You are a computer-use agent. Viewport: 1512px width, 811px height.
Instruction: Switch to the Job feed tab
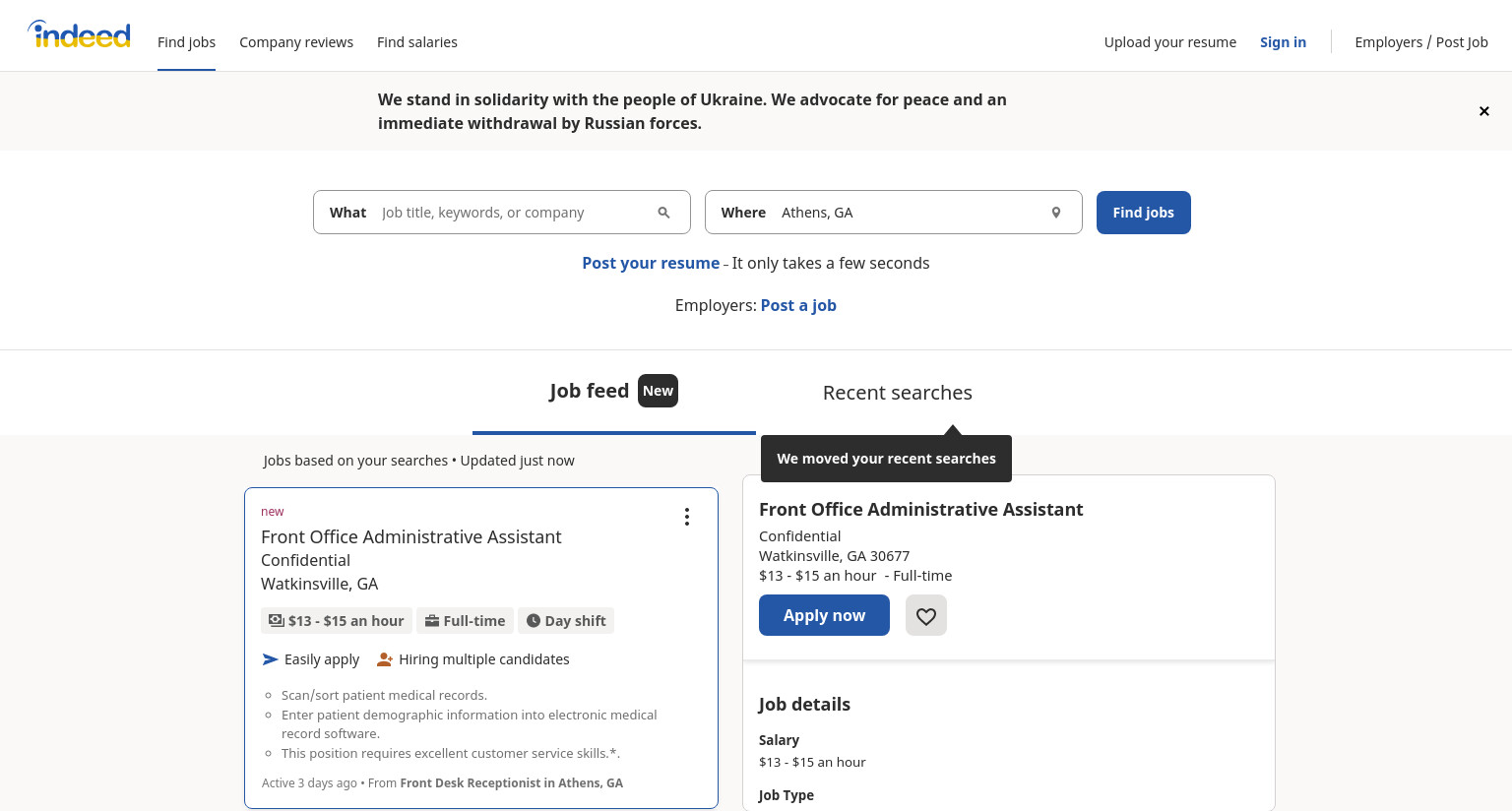[x=614, y=392]
